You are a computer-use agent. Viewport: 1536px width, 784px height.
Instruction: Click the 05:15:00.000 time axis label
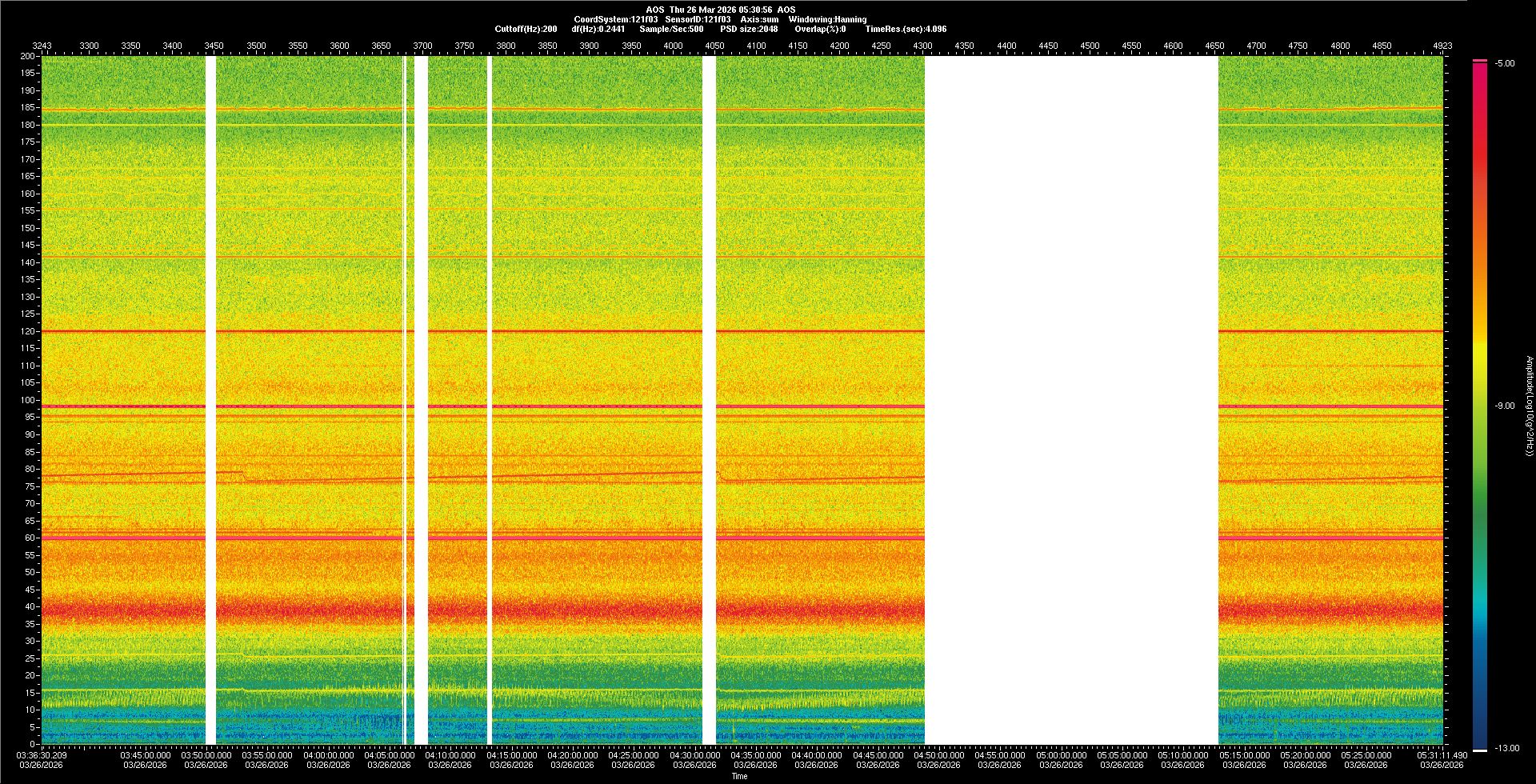coord(1244,755)
